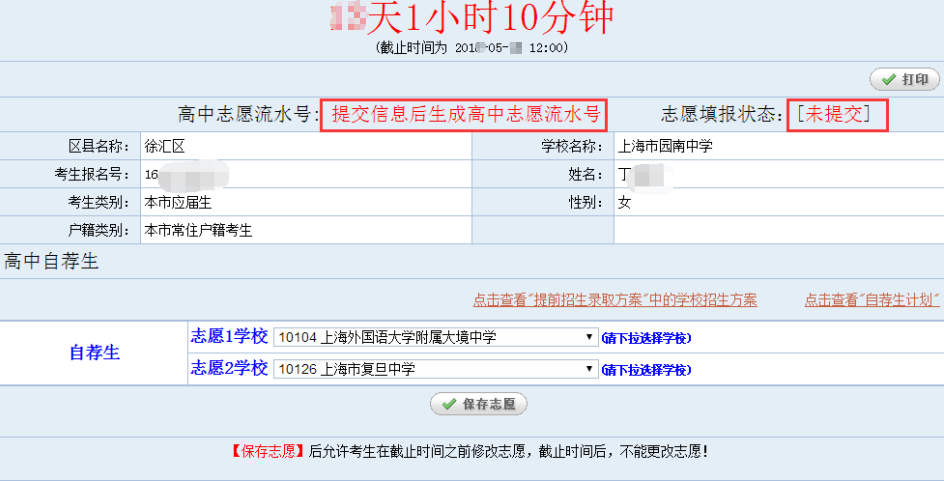Click the 徐汇区 district value cell
The image size is (944, 481).
coord(166,146)
